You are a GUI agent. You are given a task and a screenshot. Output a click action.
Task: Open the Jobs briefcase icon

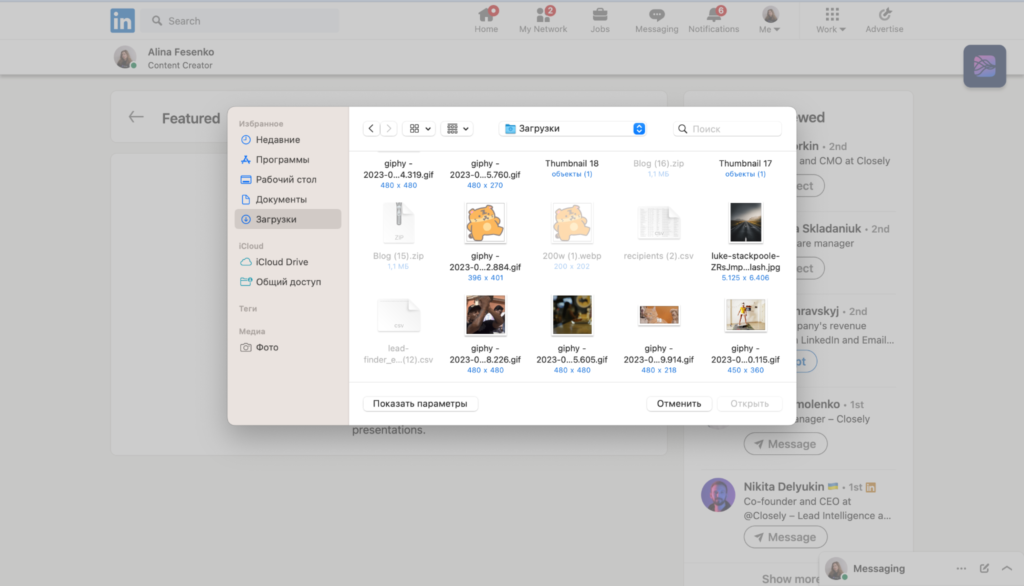coord(599,16)
